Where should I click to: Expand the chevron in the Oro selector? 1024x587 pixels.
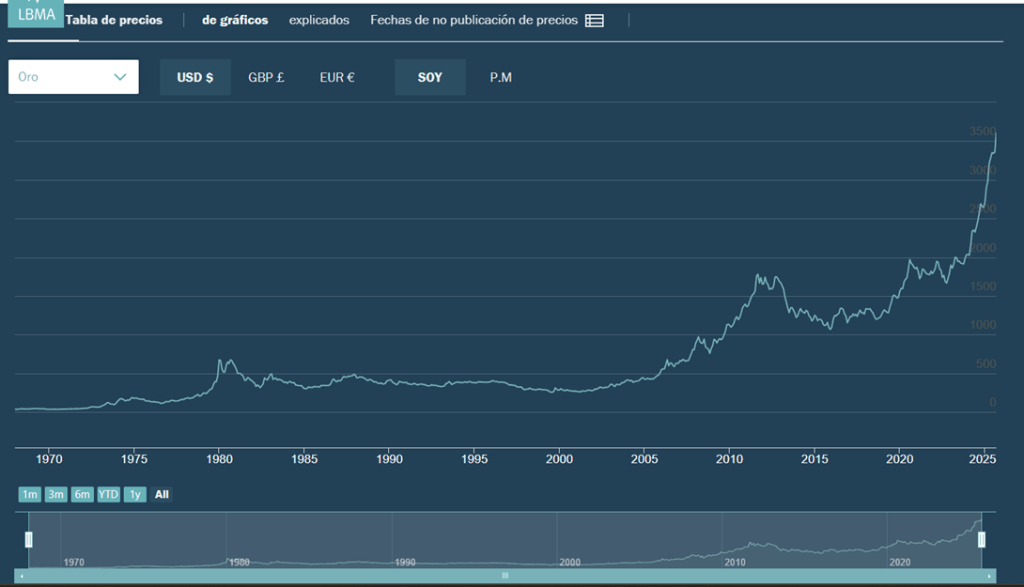pyautogui.click(x=121, y=77)
